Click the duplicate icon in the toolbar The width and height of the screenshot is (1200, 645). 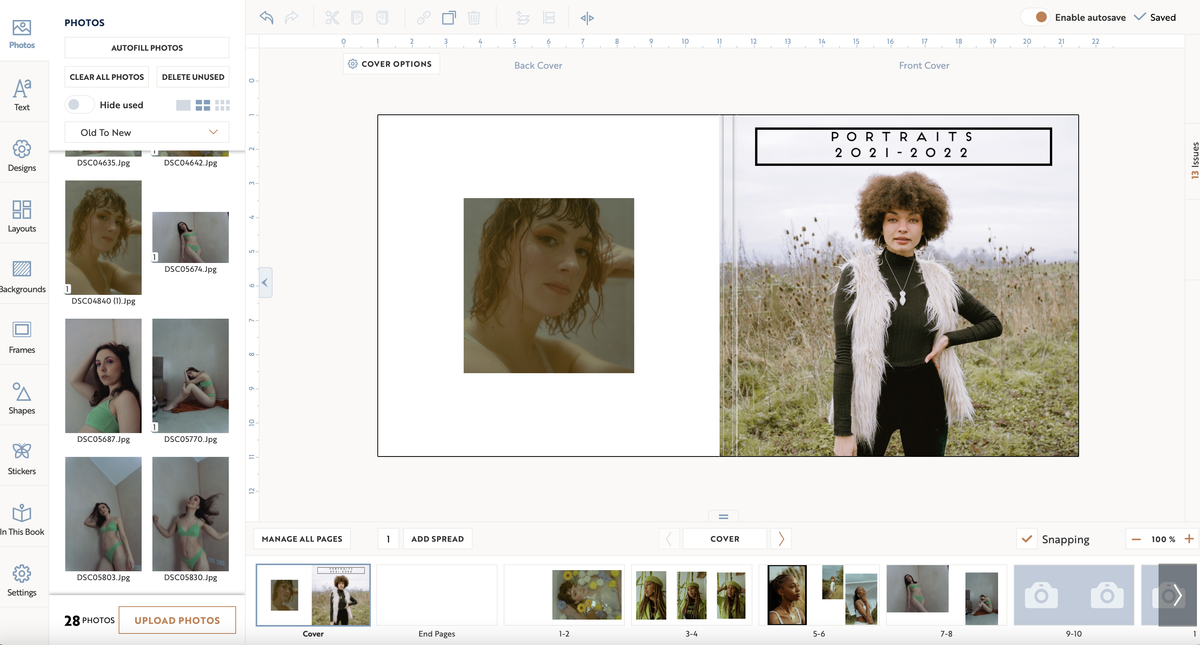tap(448, 17)
